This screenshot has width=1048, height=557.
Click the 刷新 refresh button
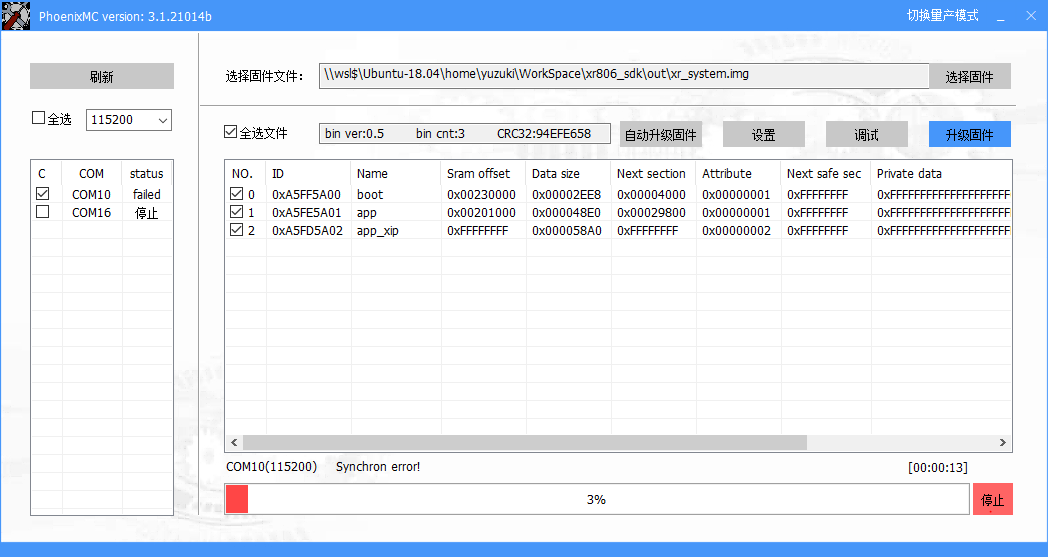pyautogui.click(x=102, y=76)
